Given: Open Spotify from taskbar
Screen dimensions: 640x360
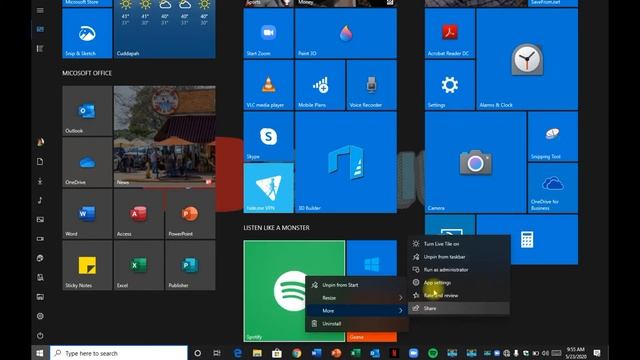Looking at the screenshot, I should [433, 353].
